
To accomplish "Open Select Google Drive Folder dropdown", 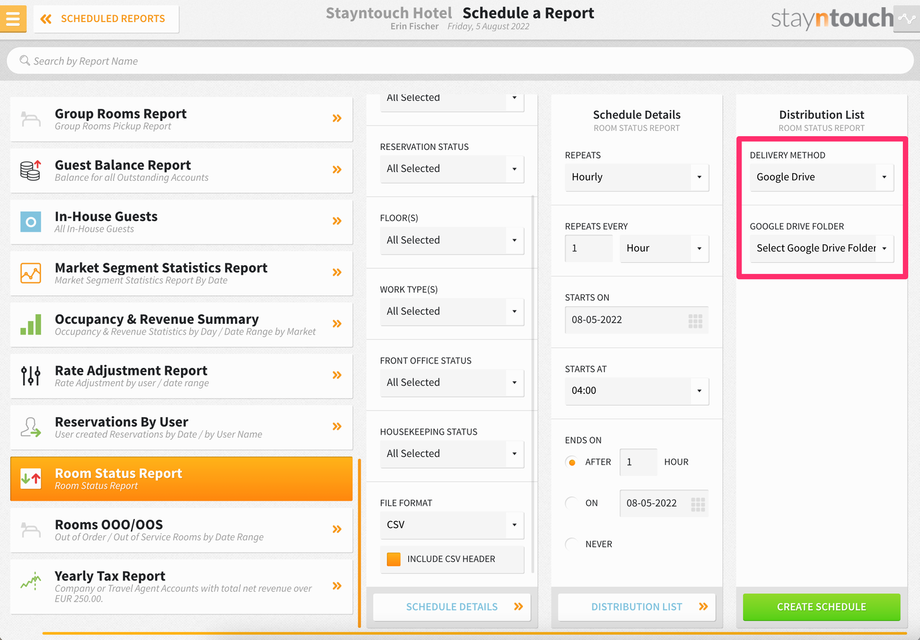I will click(821, 249).
